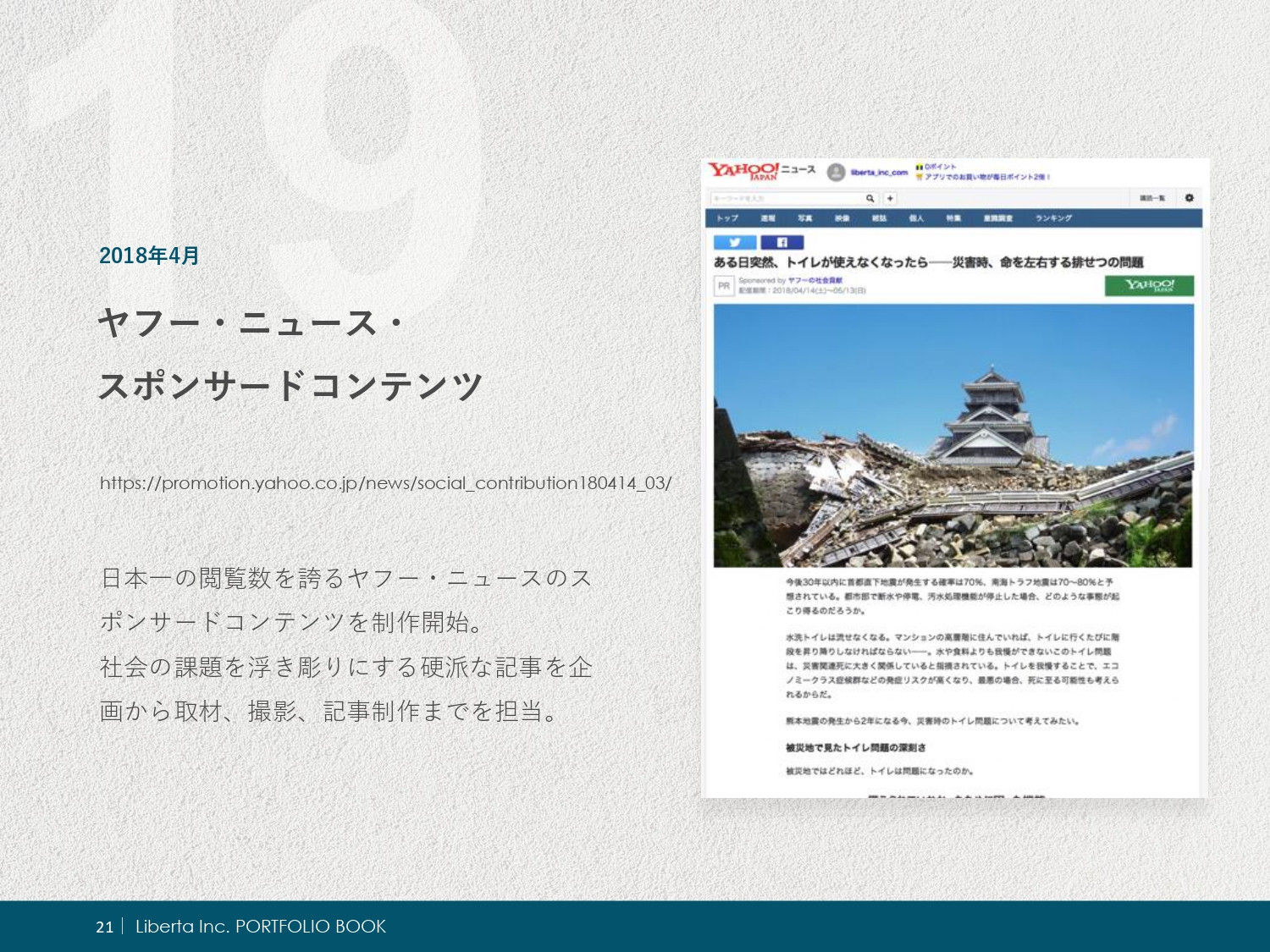Select the トップ navigation tab
1270x952 pixels.
point(726,218)
